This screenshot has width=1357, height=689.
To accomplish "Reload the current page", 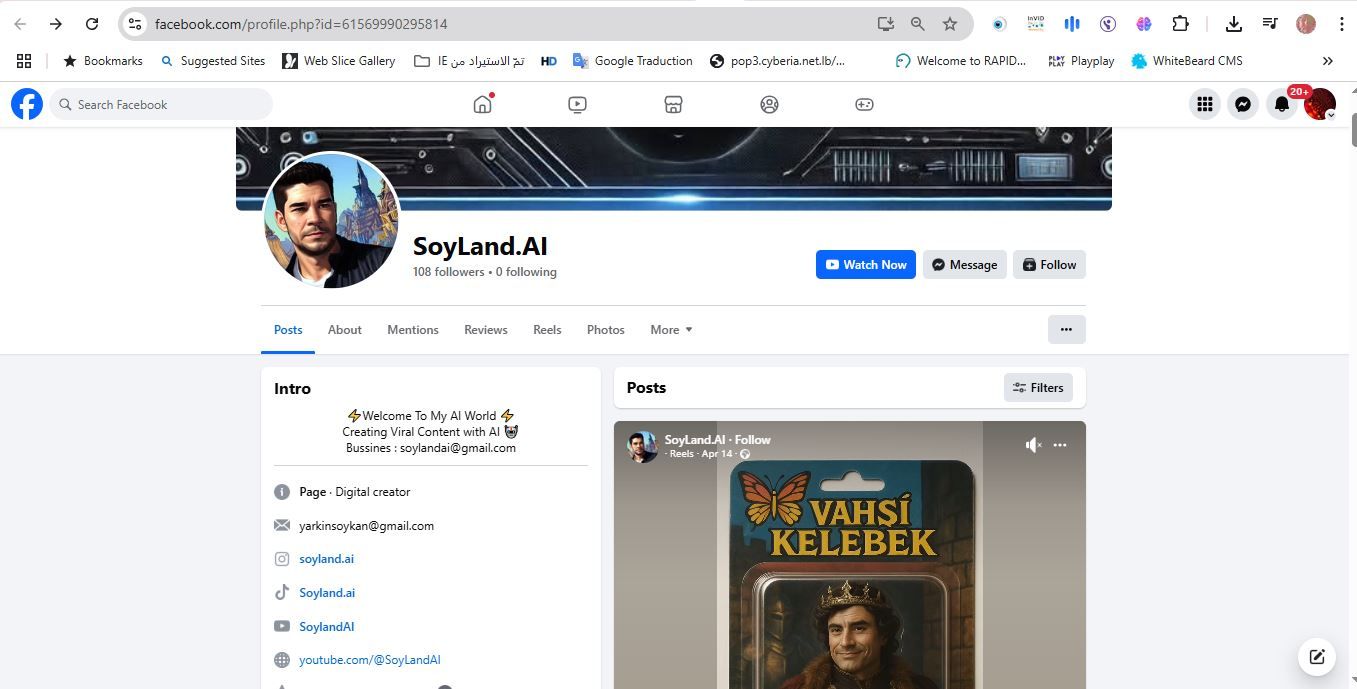I will pos(92,24).
